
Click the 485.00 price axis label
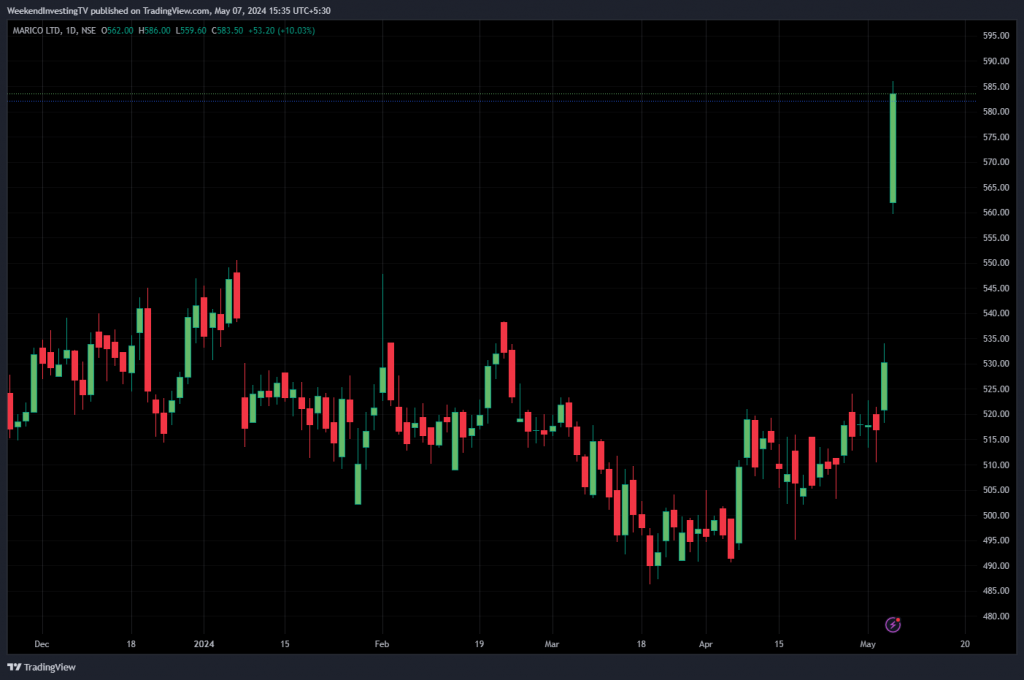995,591
